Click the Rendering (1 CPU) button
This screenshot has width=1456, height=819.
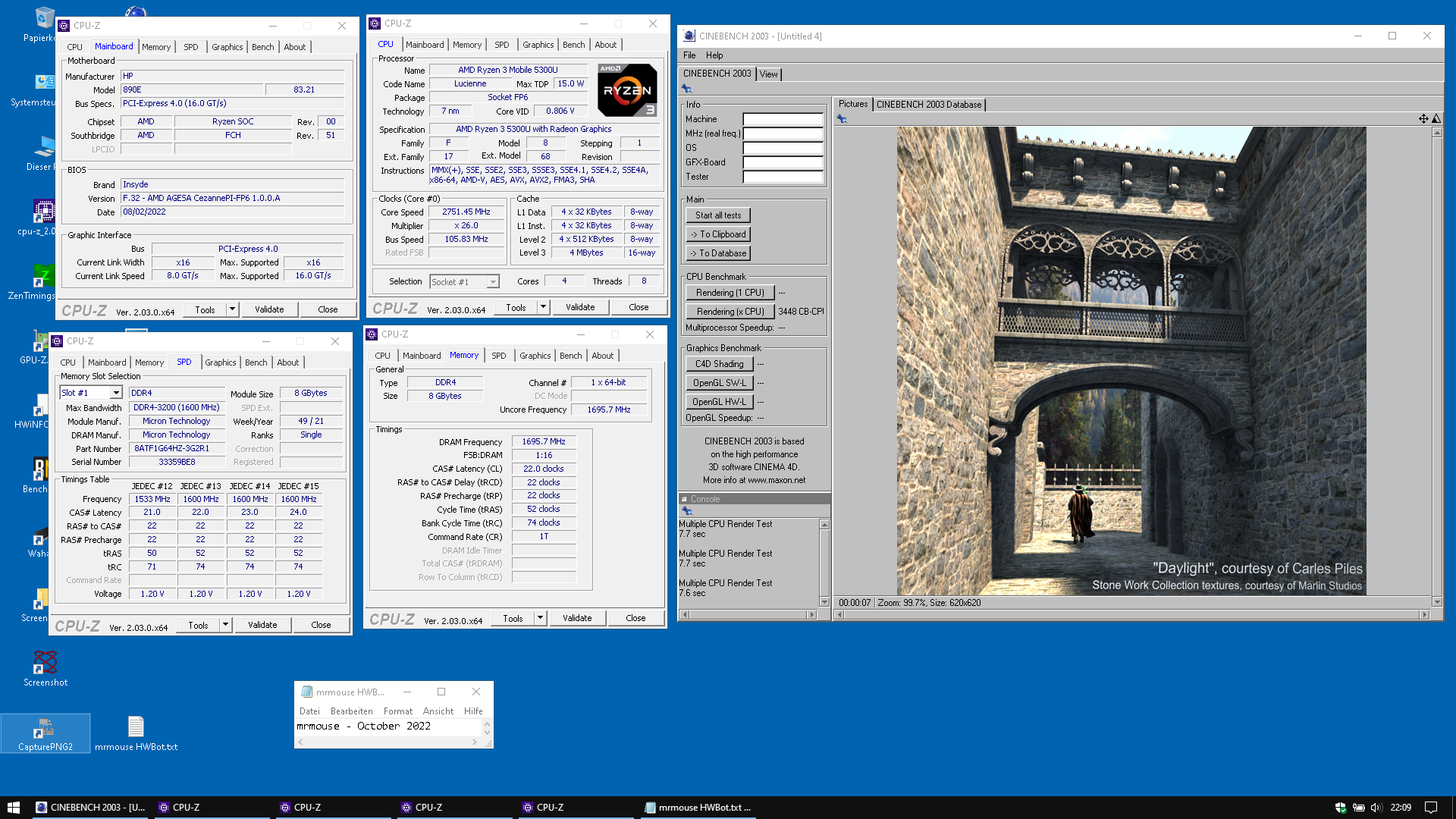730,293
